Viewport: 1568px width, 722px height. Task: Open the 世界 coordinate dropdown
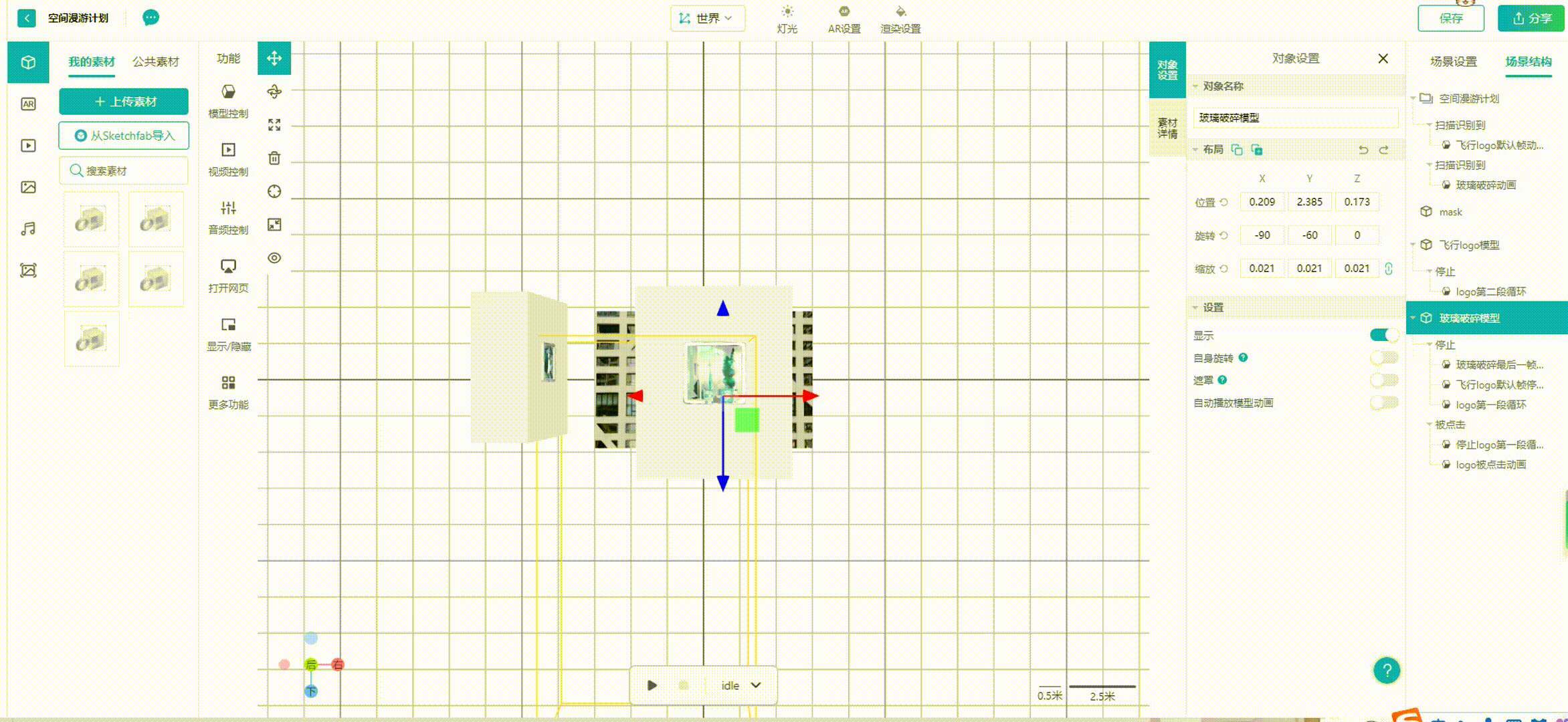pos(707,18)
